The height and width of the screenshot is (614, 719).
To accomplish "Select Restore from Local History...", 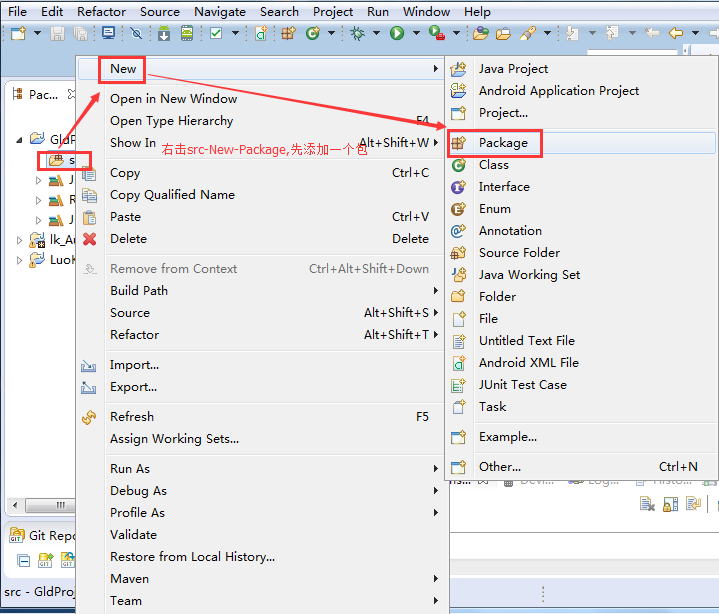I will pos(193,557).
